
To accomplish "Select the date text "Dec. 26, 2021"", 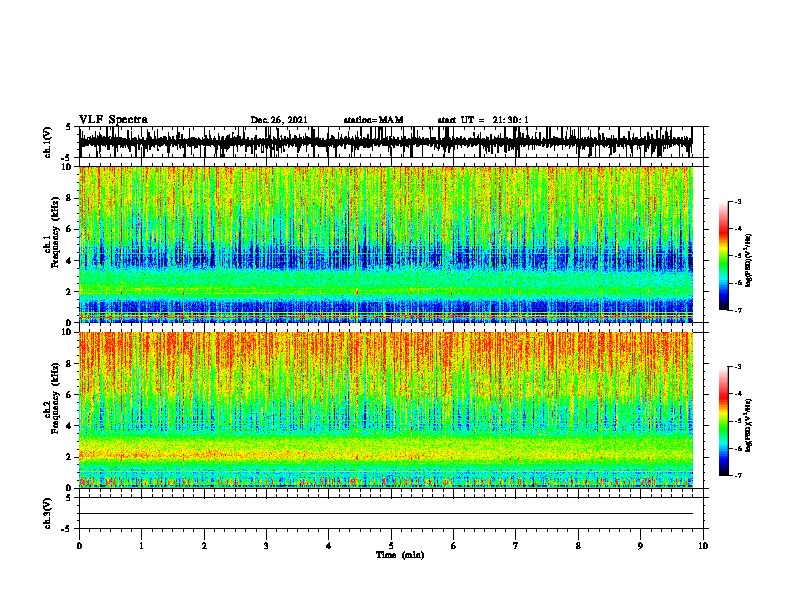I will tap(279, 120).
